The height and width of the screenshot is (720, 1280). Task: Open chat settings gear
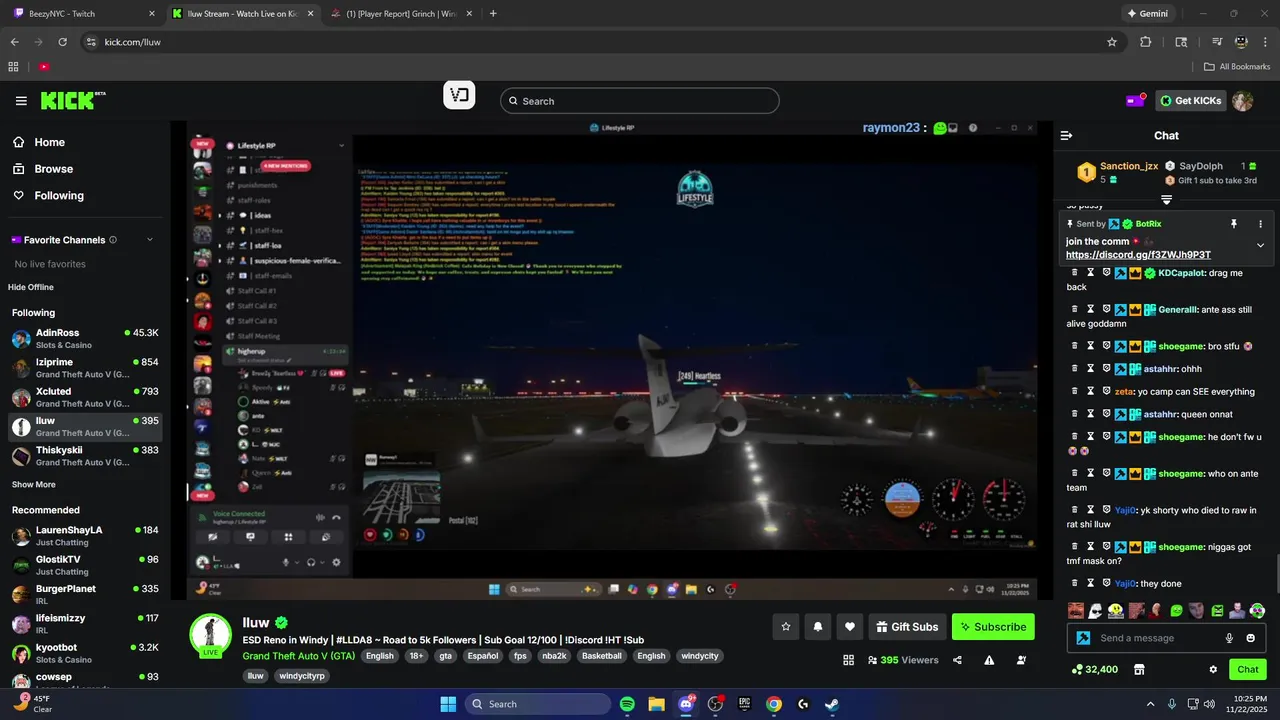pyautogui.click(x=1213, y=669)
